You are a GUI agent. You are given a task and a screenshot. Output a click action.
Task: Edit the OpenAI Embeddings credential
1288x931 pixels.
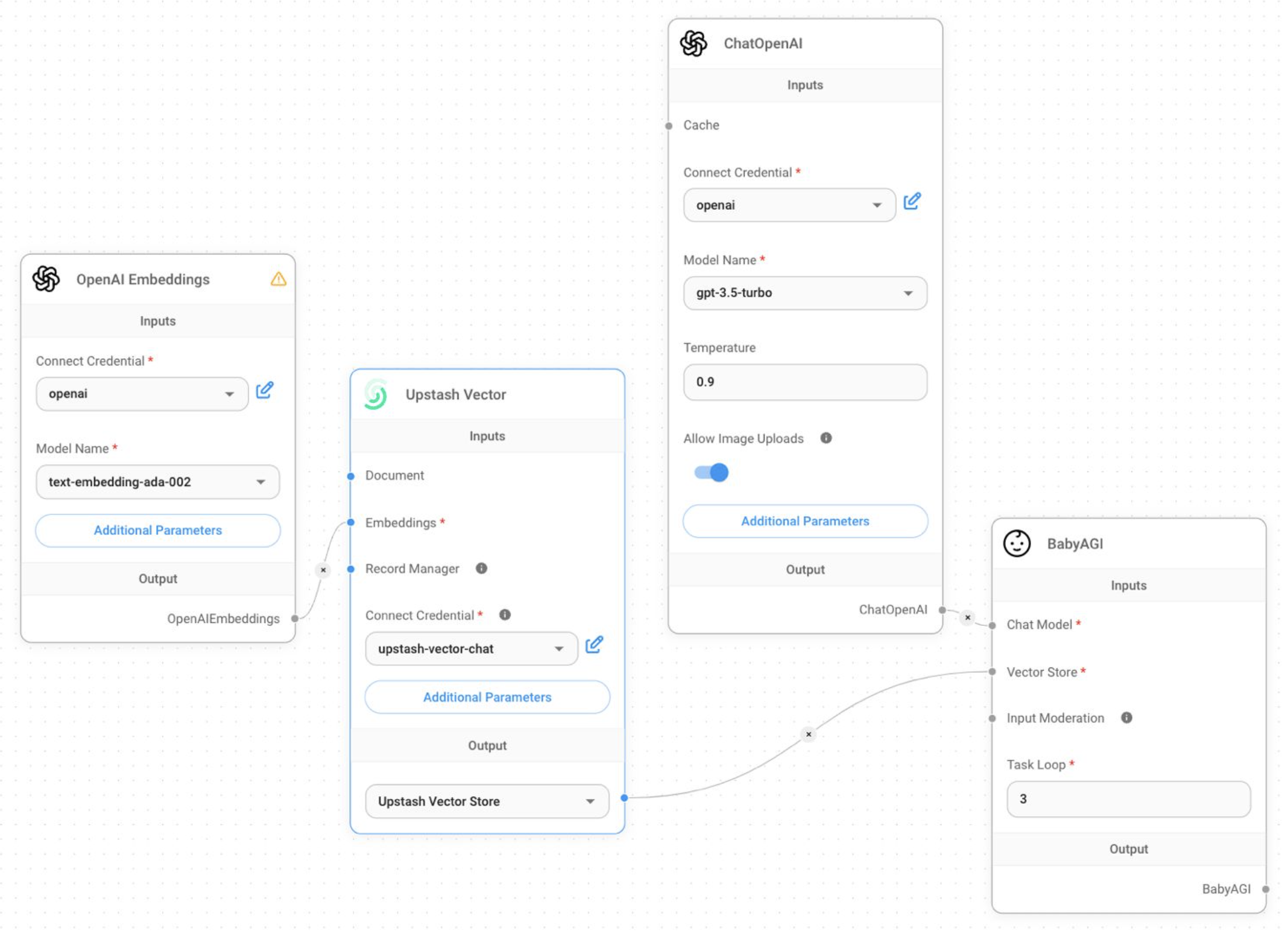coord(264,391)
